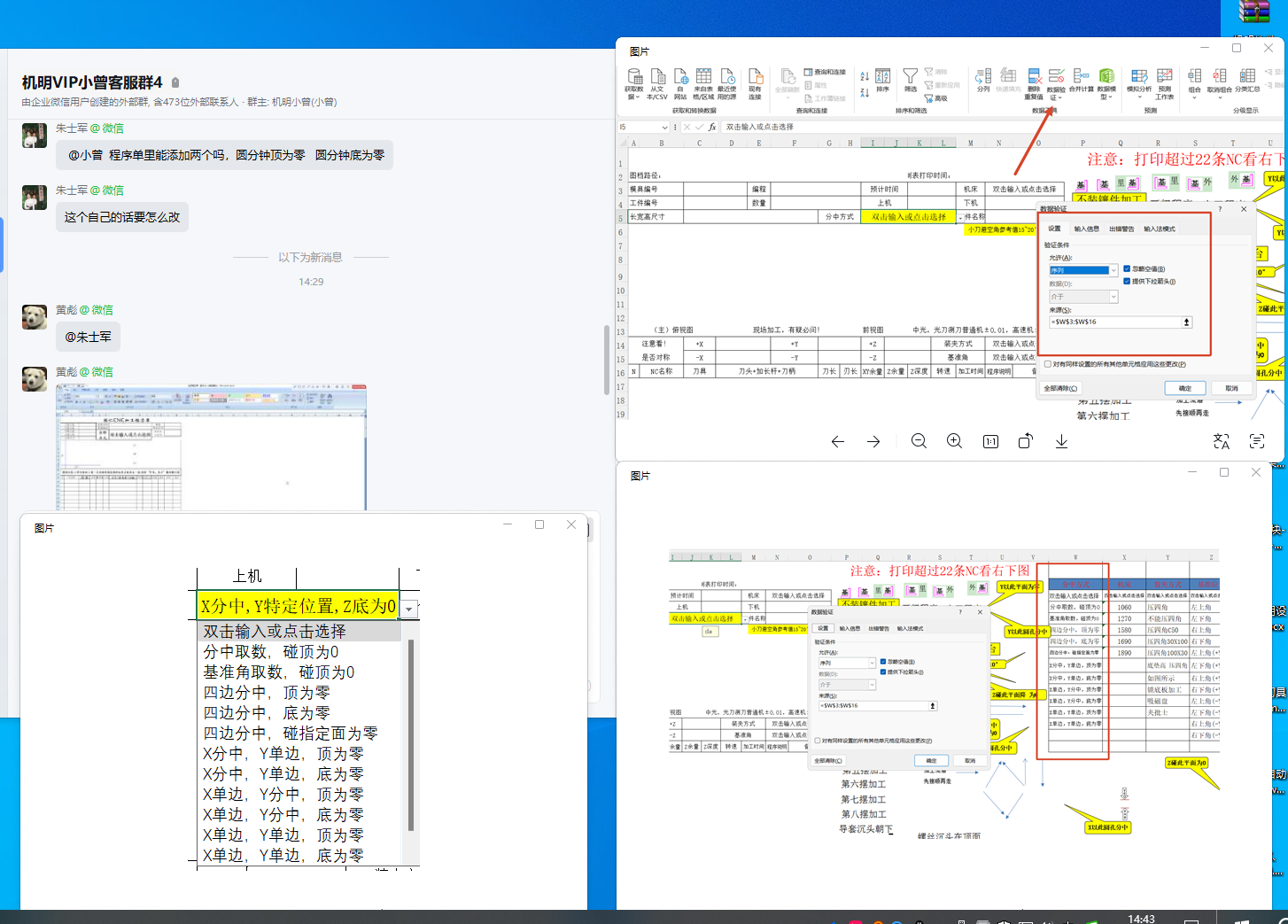
Task: Extract text from picture in top viewer
Action: (x=1257, y=441)
